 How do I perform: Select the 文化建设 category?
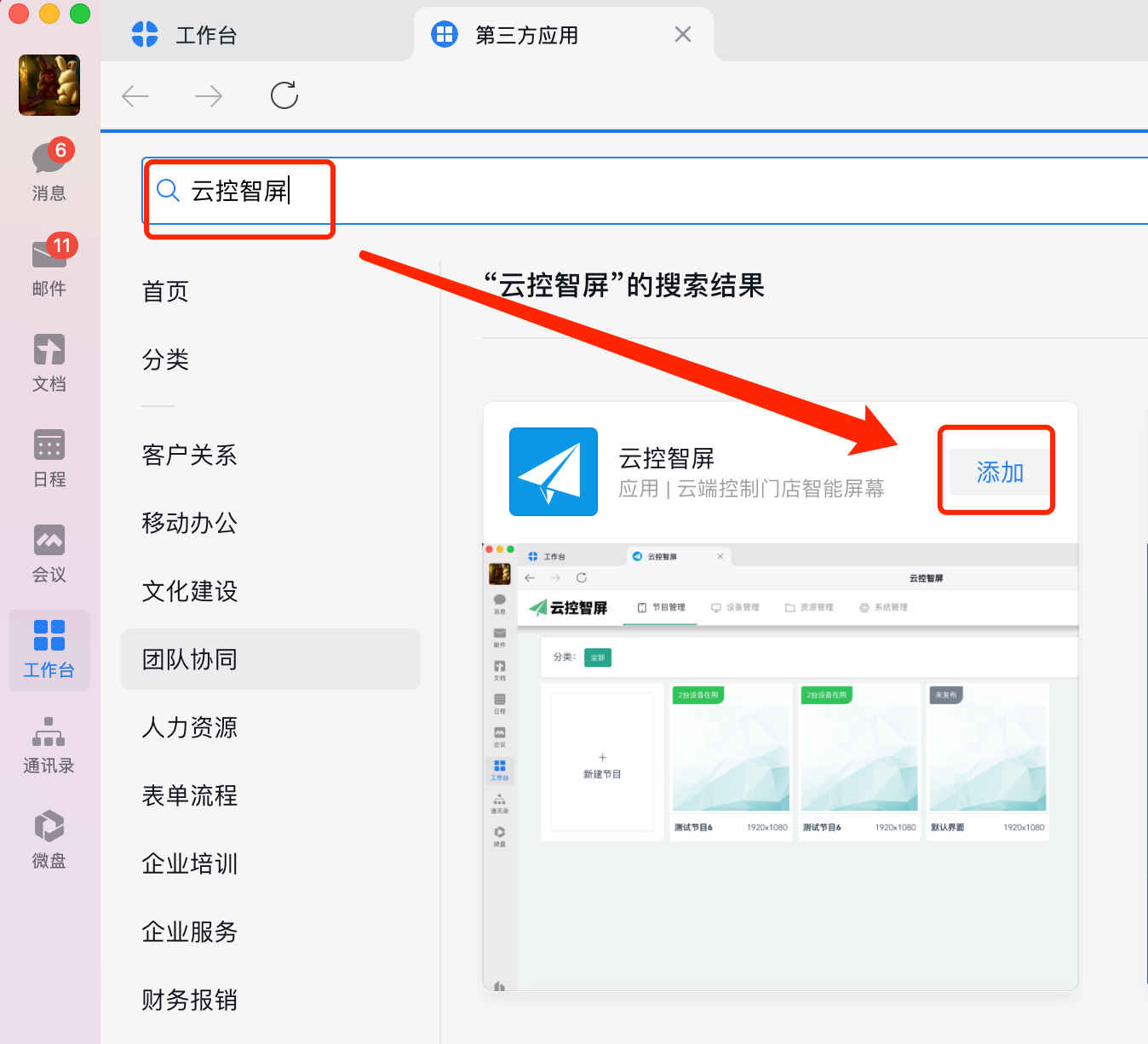click(x=189, y=591)
